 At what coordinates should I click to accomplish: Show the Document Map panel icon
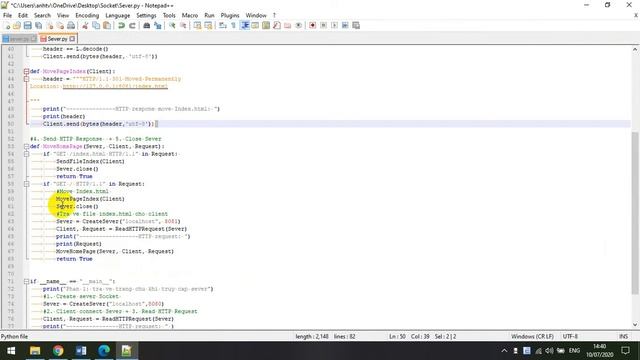266,25
